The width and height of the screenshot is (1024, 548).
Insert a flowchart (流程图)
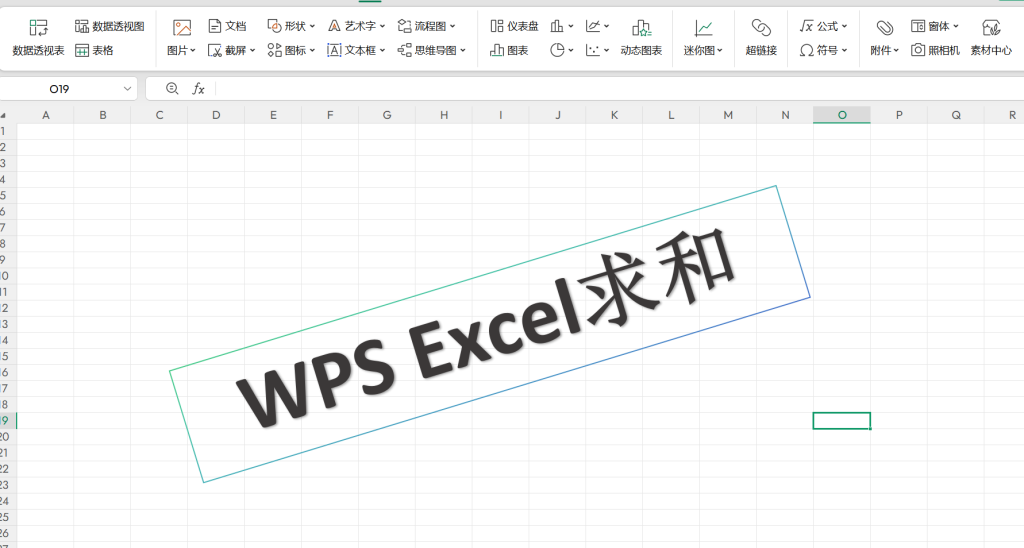click(422, 26)
